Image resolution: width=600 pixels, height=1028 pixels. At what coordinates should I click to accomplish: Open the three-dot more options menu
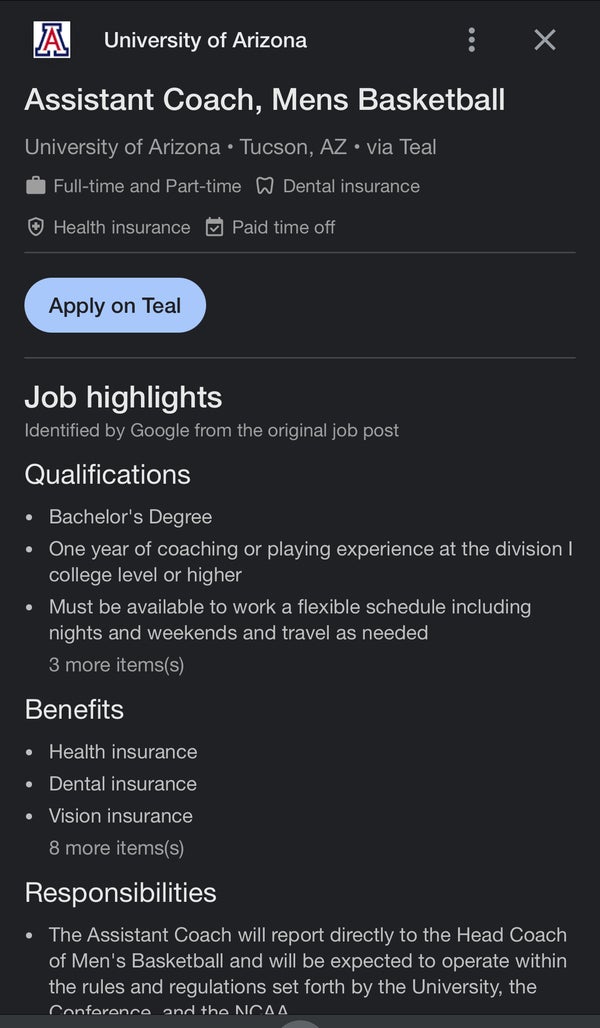(x=471, y=40)
